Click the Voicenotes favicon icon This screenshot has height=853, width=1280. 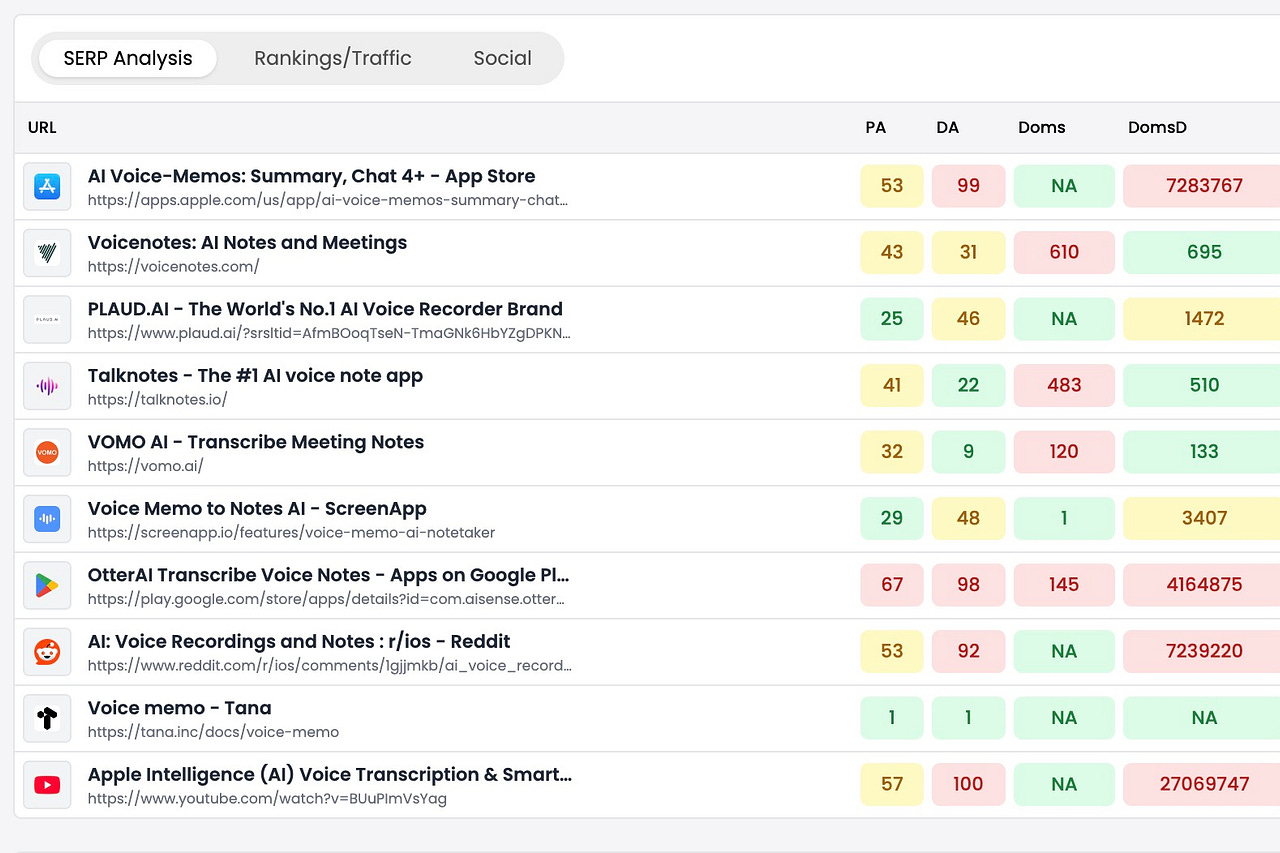(47, 253)
